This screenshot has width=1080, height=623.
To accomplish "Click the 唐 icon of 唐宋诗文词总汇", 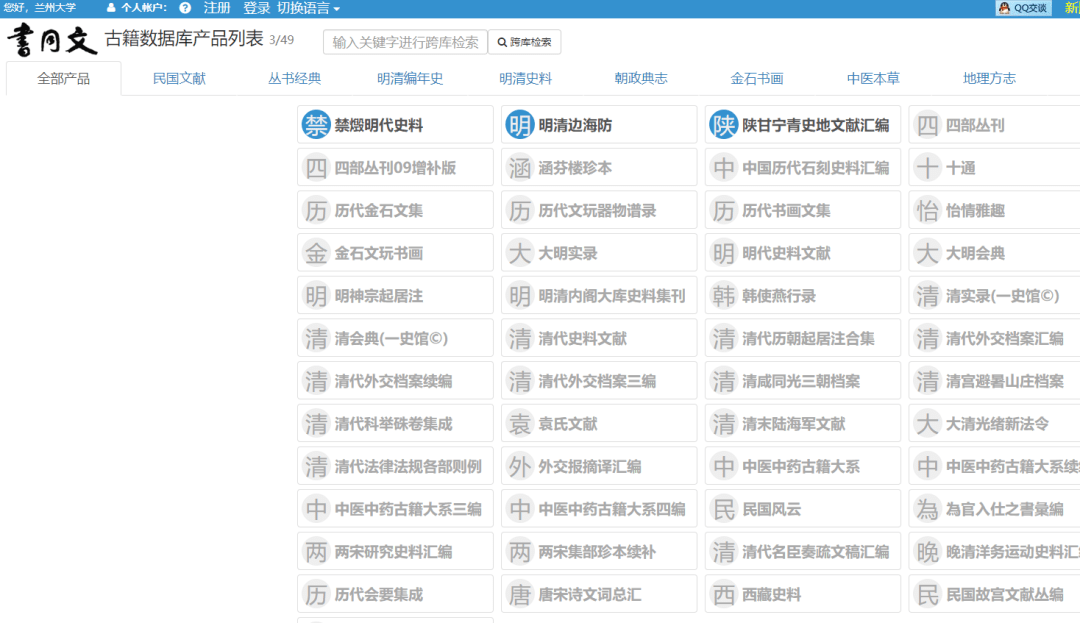I will (x=520, y=595).
